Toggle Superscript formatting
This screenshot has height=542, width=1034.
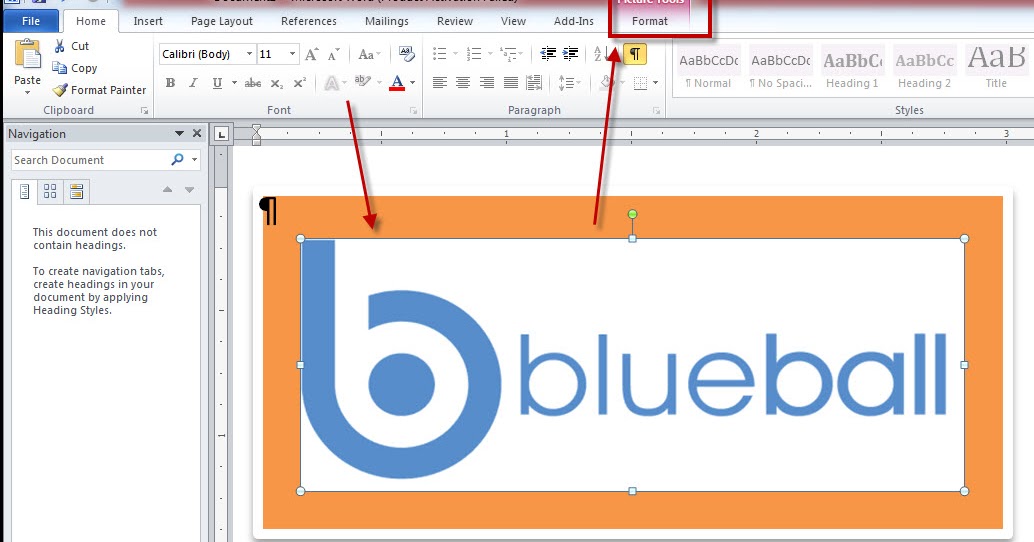point(299,83)
